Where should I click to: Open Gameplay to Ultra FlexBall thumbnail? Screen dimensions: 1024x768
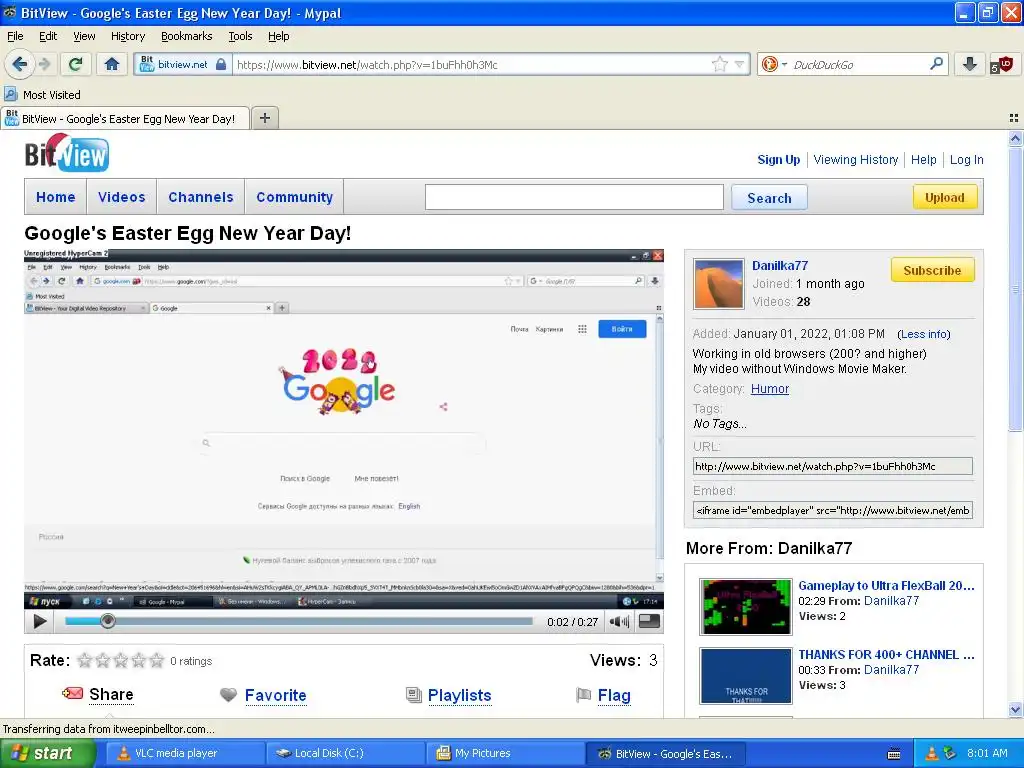tap(745, 607)
